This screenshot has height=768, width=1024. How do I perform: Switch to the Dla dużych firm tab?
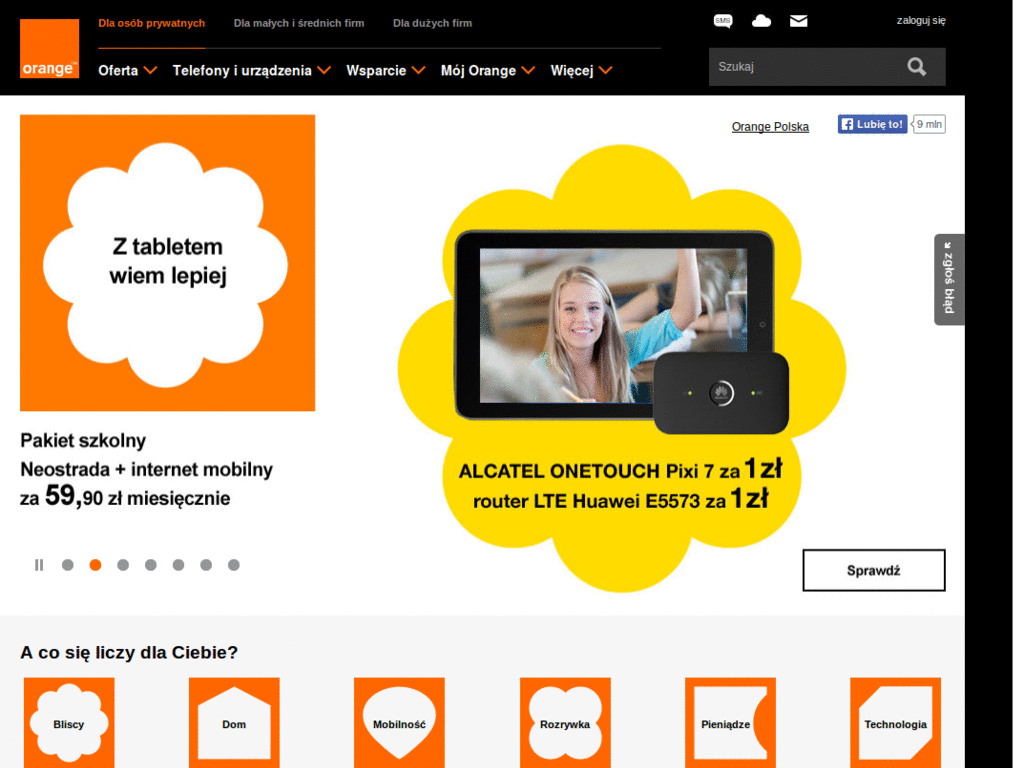pos(432,22)
